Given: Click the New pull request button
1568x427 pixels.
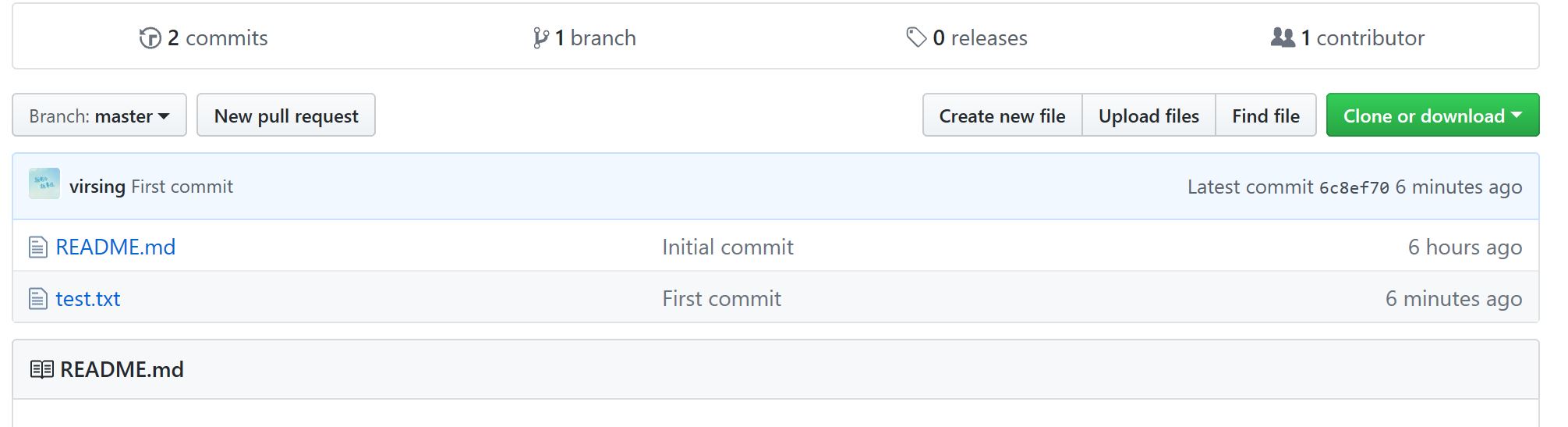Looking at the screenshot, I should 286,116.
